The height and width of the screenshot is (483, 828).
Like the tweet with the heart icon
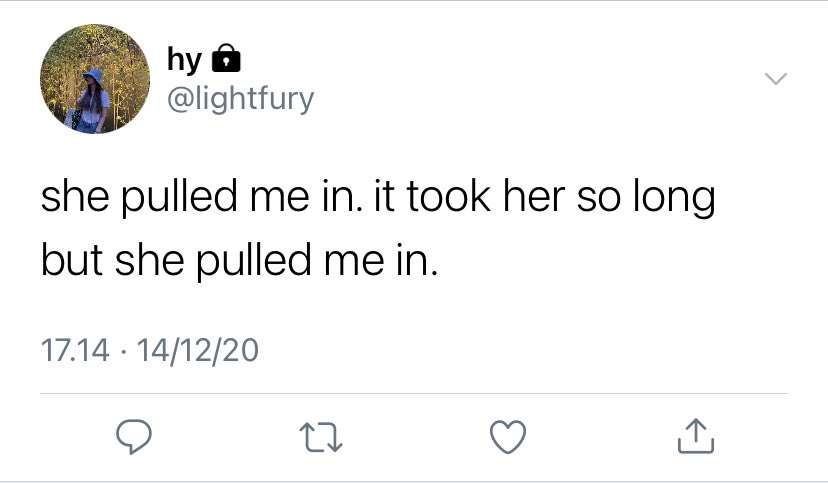tap(508, 437)
